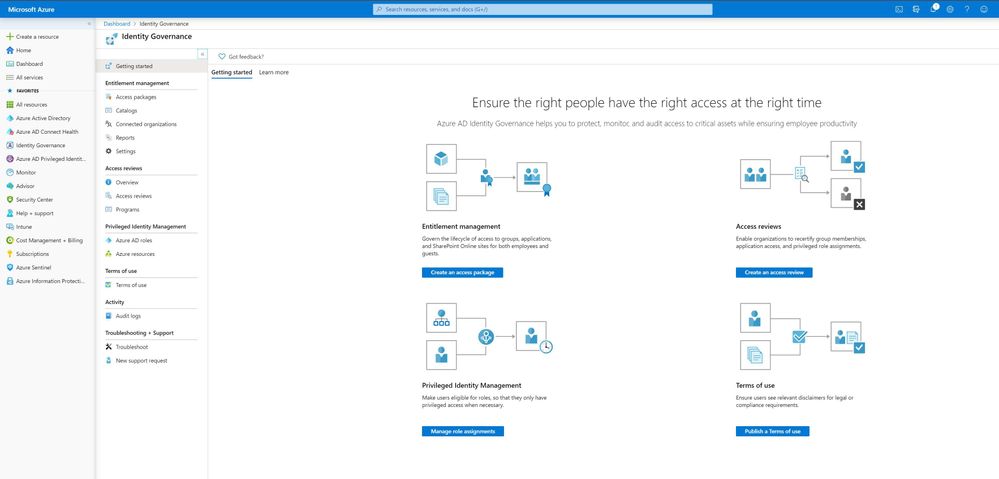The image size is (999, 479).
Task: Open Cloud Shell from top bar
Action: (899, 9)
